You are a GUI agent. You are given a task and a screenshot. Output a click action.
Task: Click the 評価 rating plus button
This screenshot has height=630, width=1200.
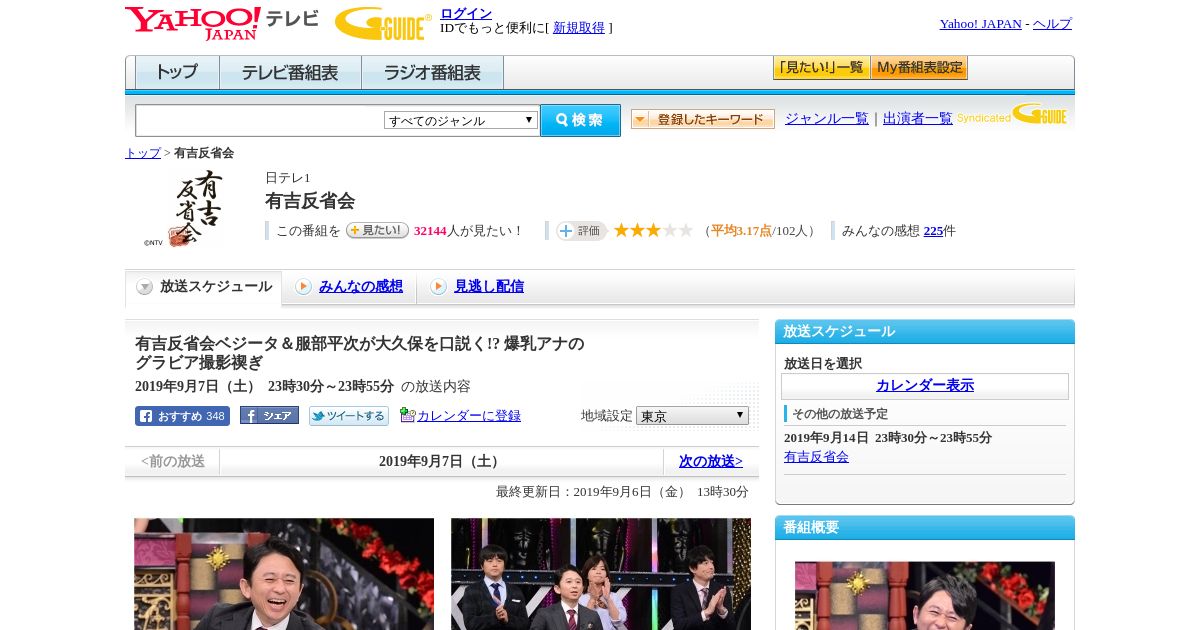581,231
